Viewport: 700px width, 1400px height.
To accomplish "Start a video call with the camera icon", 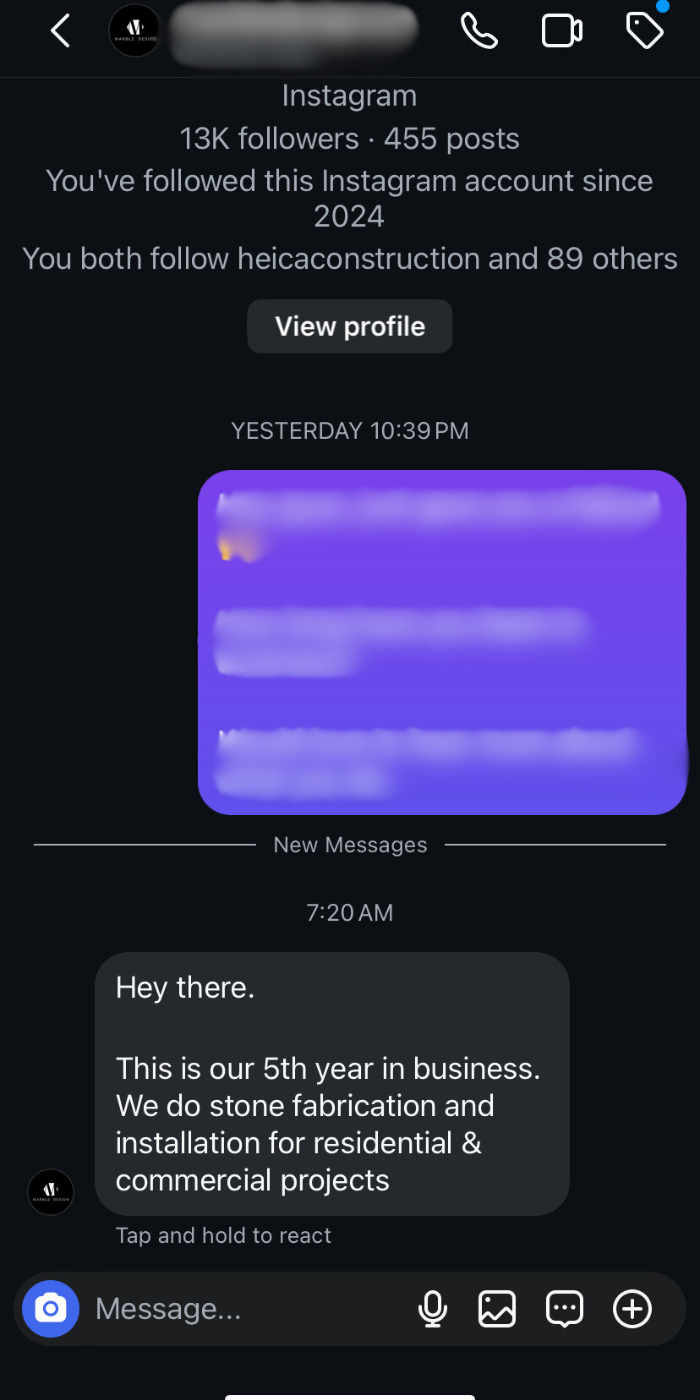I will click(562, 31).
